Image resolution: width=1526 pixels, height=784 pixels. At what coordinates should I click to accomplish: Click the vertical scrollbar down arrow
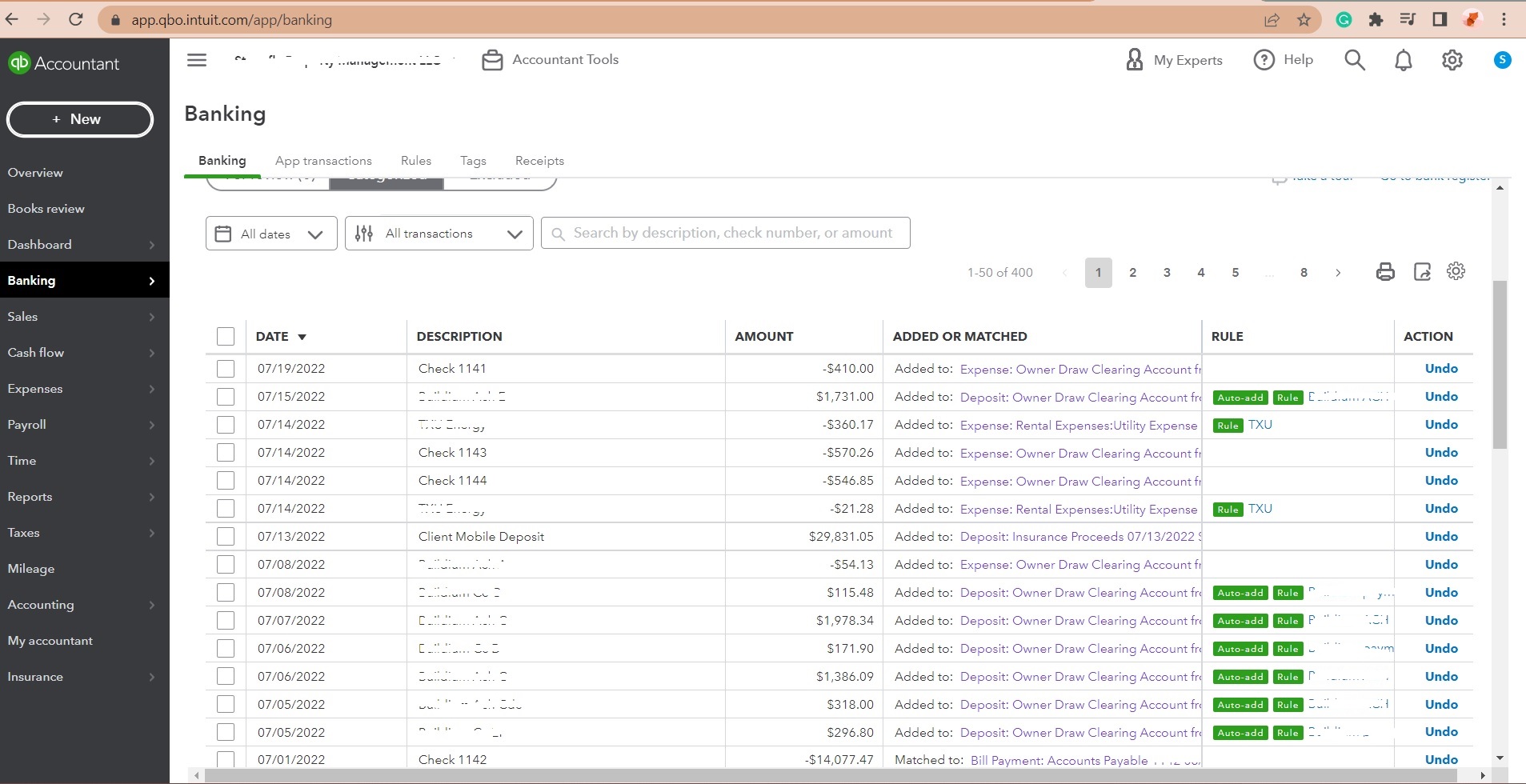pos(1500,758)
